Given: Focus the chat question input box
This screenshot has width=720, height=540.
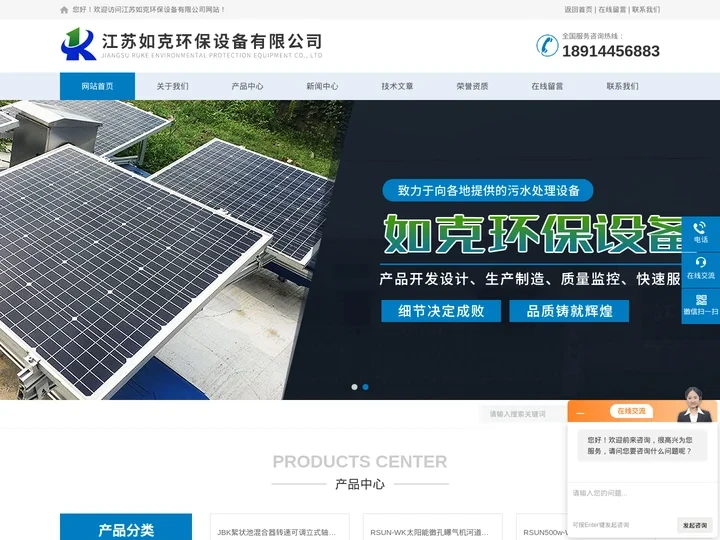Looking at the screenshot, I should coord(642,498).
